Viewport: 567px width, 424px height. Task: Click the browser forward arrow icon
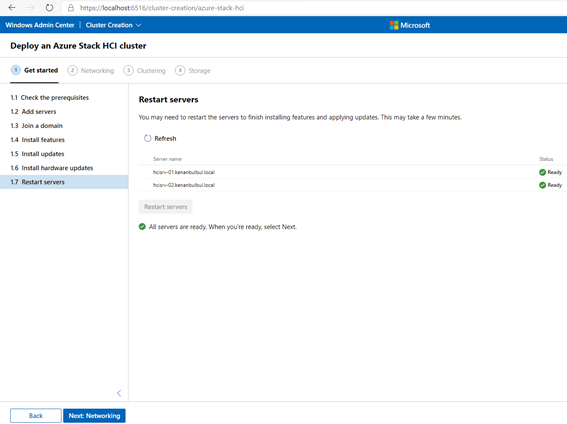click(31, 8)
